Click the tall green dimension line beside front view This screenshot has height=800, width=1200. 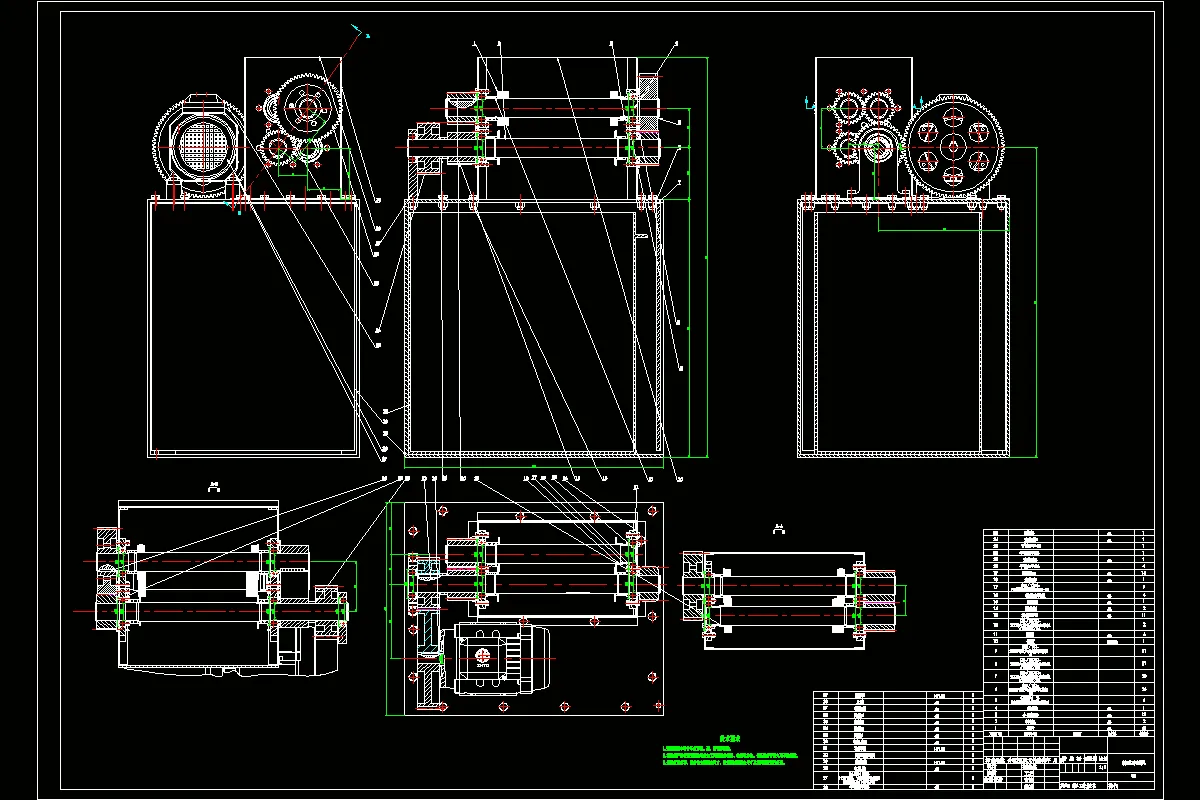[x=706, y=258]
